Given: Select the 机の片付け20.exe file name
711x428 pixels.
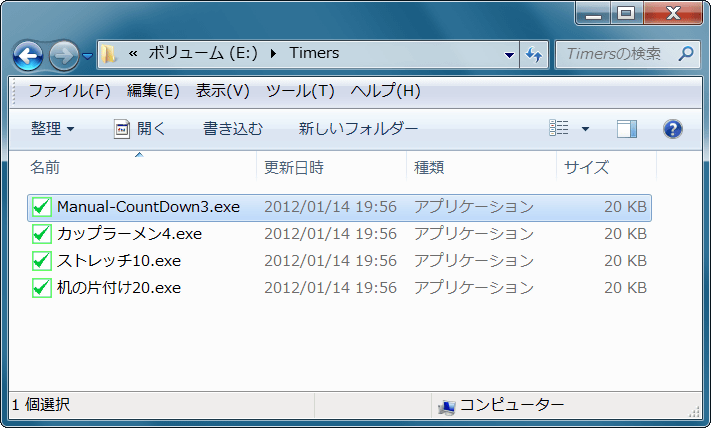Looking at the screenshot, I should tap(118, 288).
